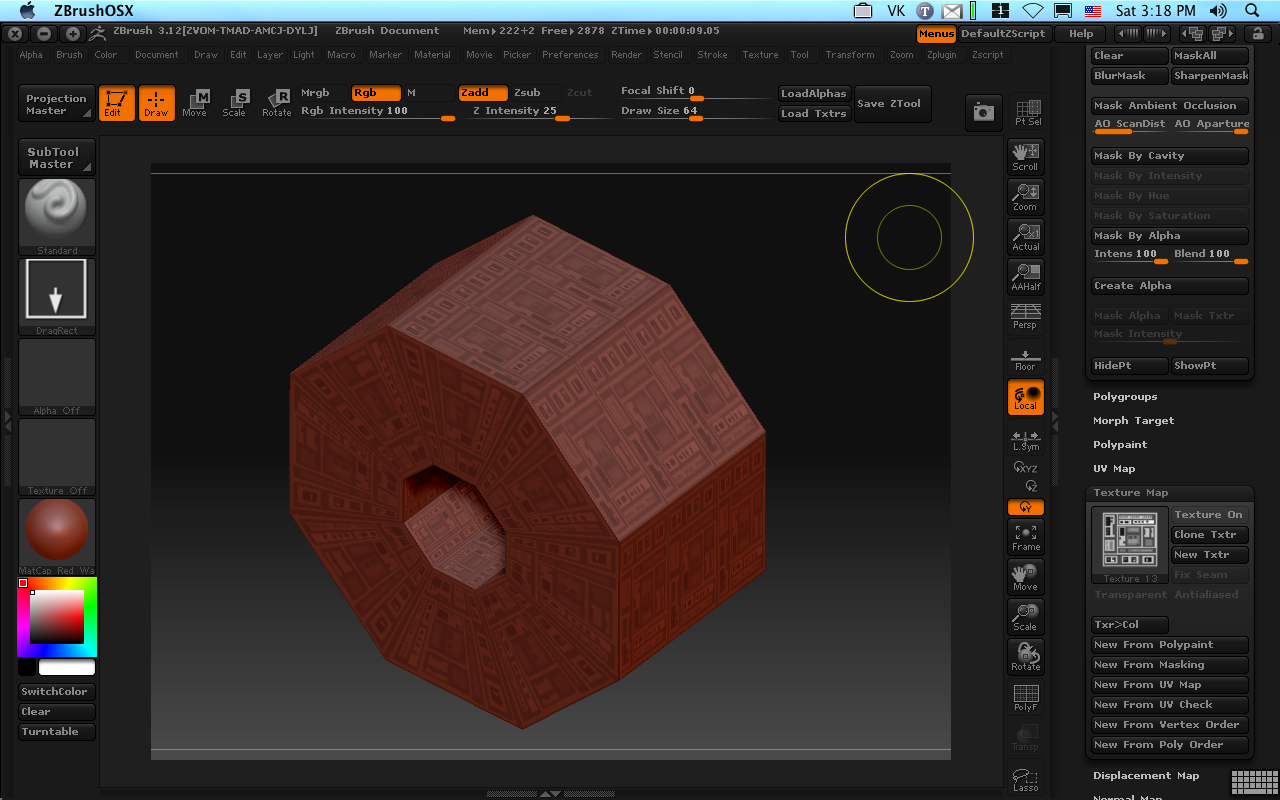Toggle PolyF polyframe display
Viewport: 1280px width, 800px height.
pos(1025,697)
